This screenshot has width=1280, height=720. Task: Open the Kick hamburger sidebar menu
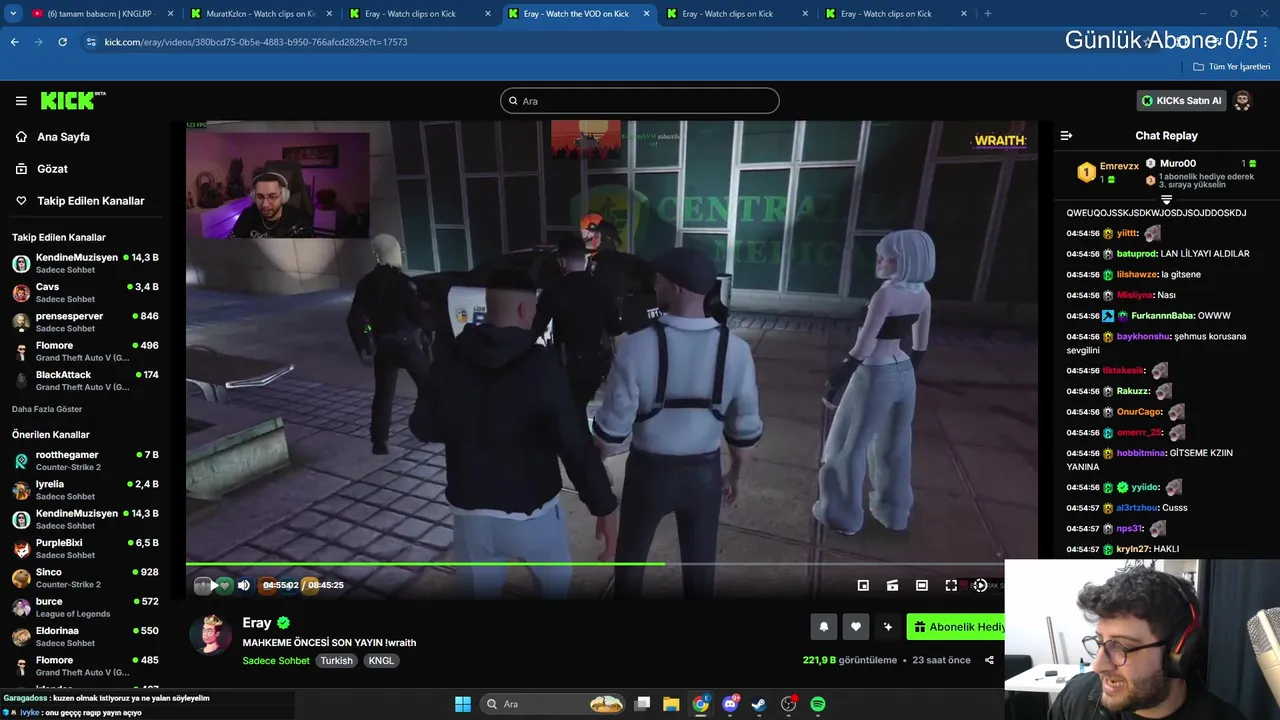[21, 101]
